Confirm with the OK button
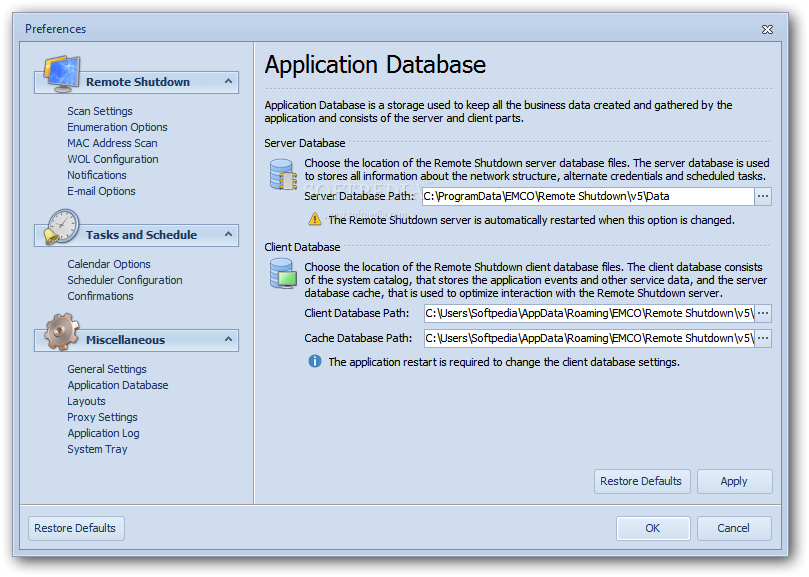This screenshot has height=577, width=809. click(x=653, y=528)
